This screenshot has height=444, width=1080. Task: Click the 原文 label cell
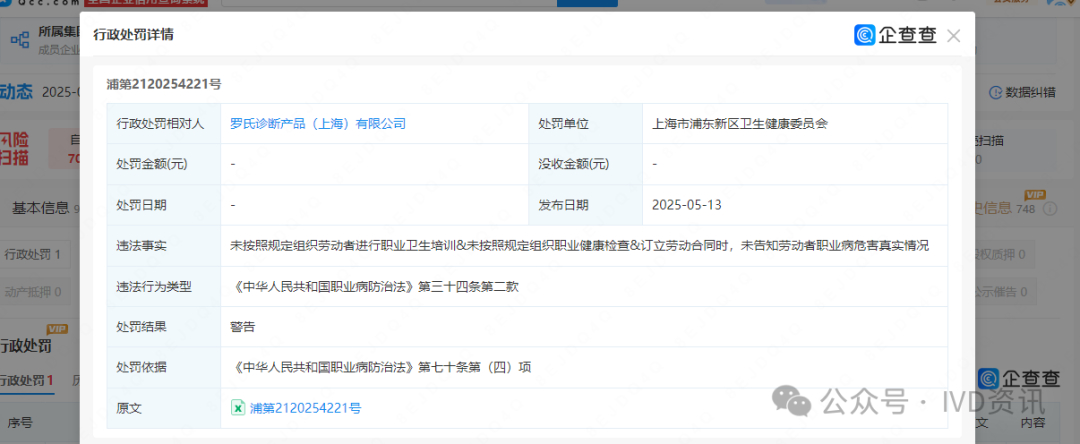tap(164, 408)
